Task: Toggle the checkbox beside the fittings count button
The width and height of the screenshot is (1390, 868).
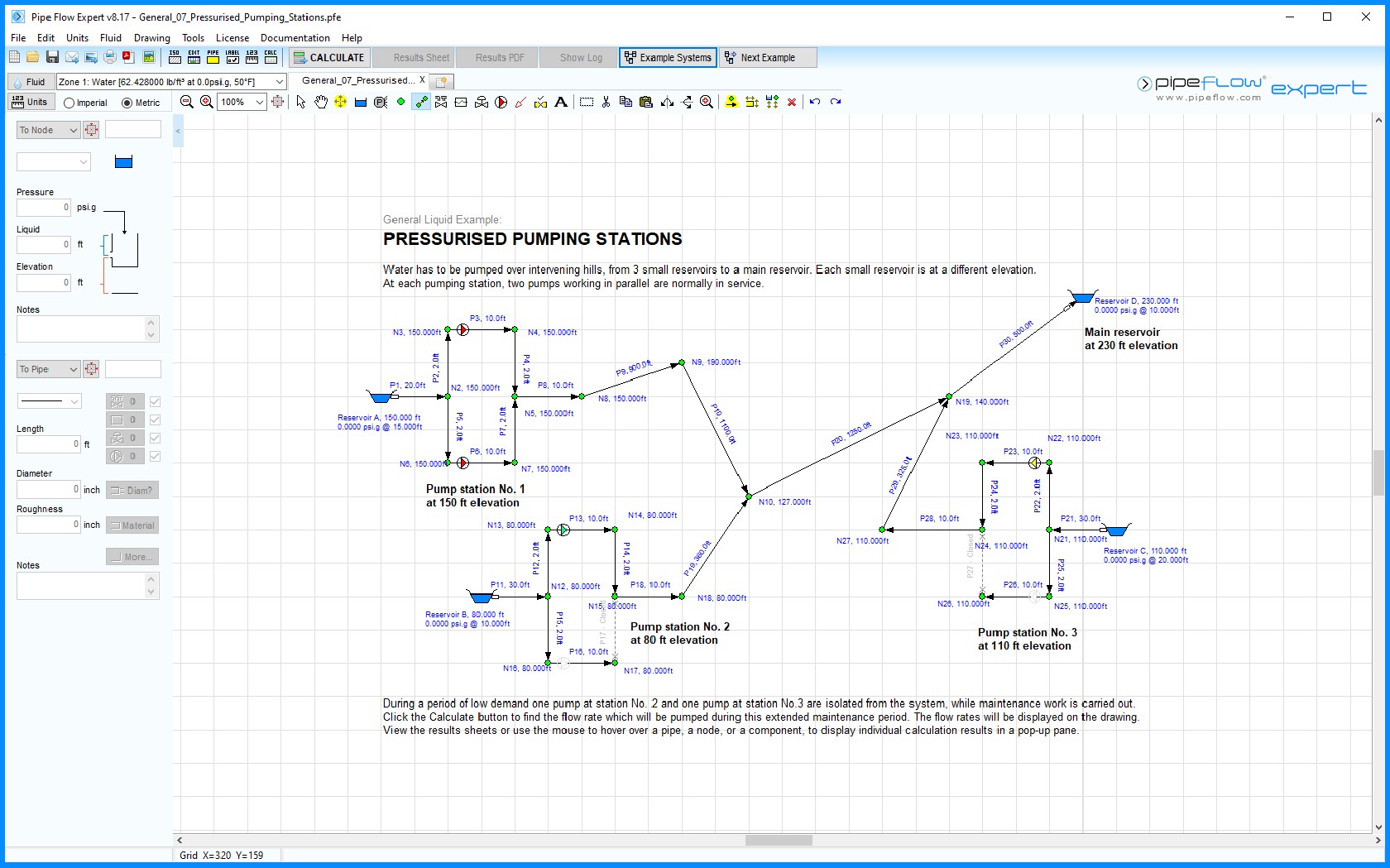Action: tap(155, 401)
